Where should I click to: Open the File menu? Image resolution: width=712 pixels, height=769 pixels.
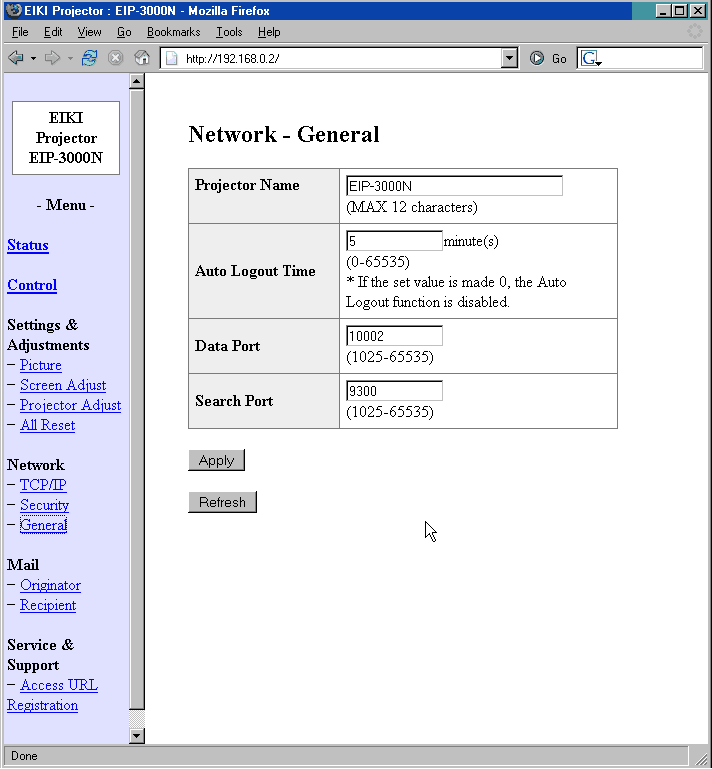(x=20, y=32)
